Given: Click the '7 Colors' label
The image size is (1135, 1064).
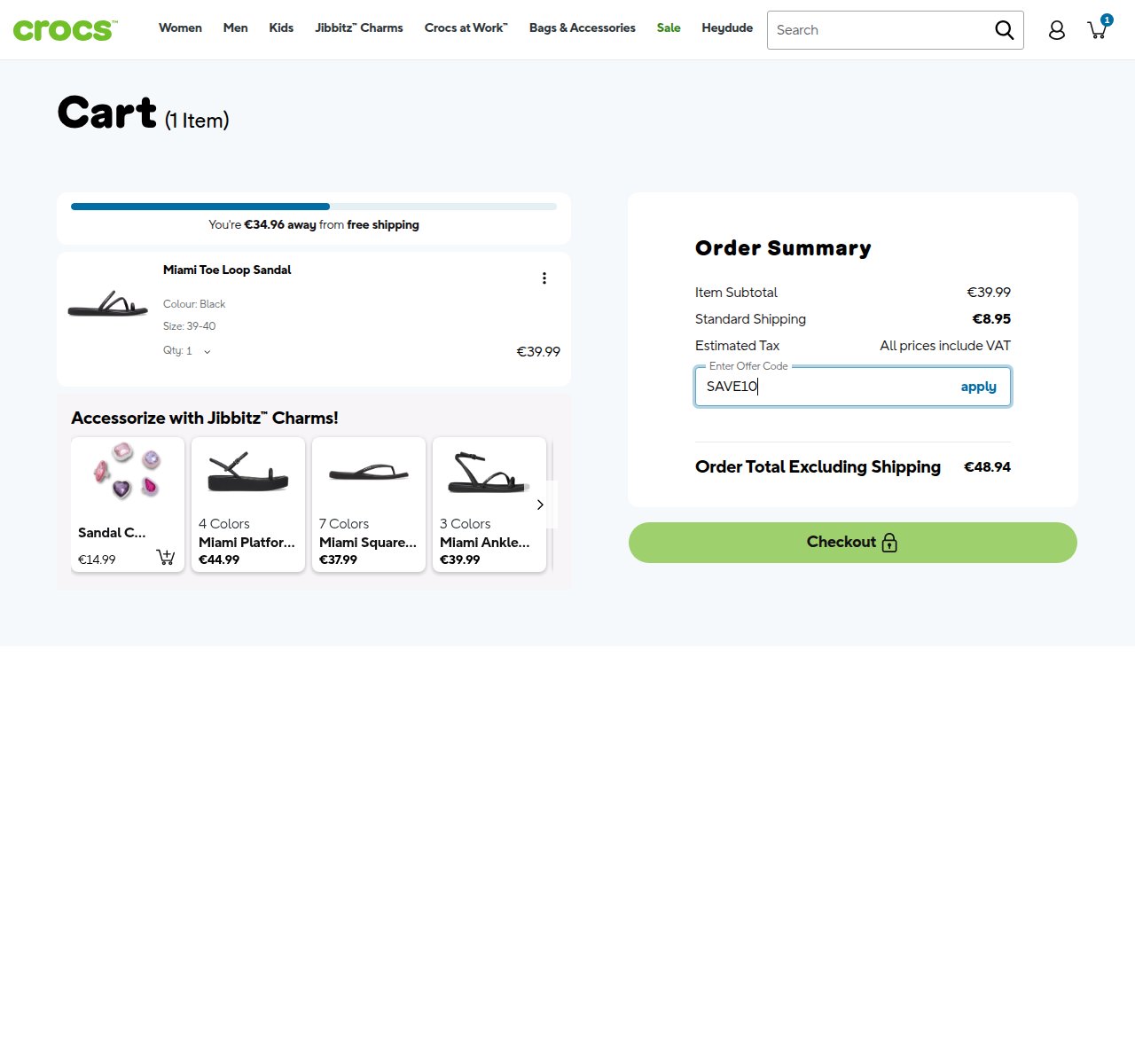Looking at the screenshot, I should [344, 524].
